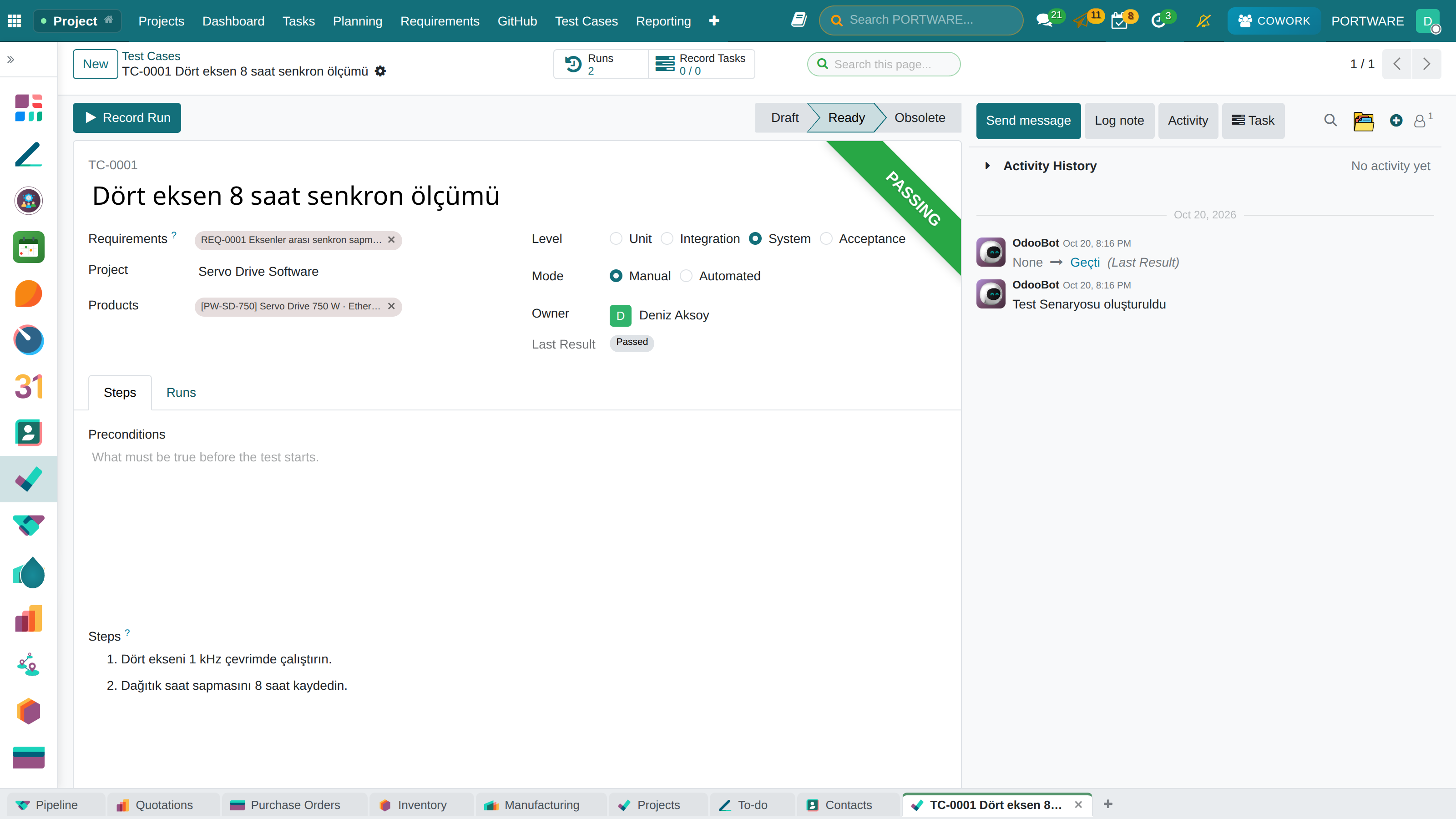Open the Inventory cube sidebar icon
The height and width of the screenshot is (819, 1456).
click(x=28, y=711)
